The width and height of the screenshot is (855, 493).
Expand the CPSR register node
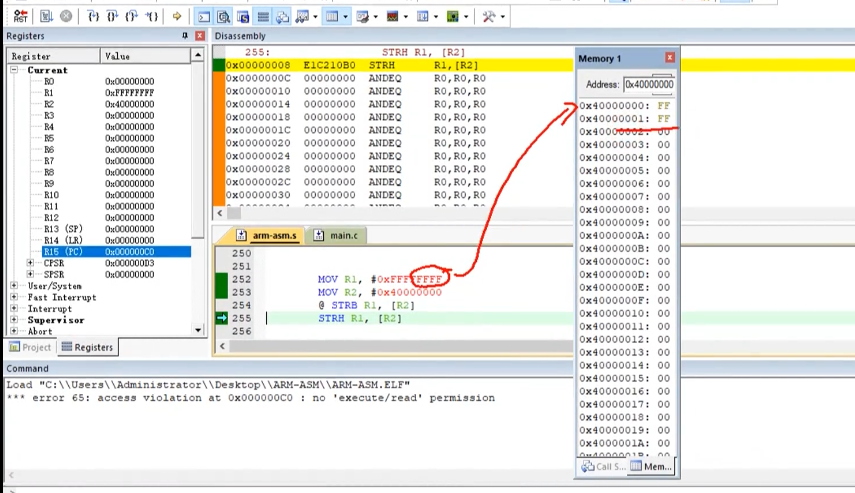click(x=31, y=263)
